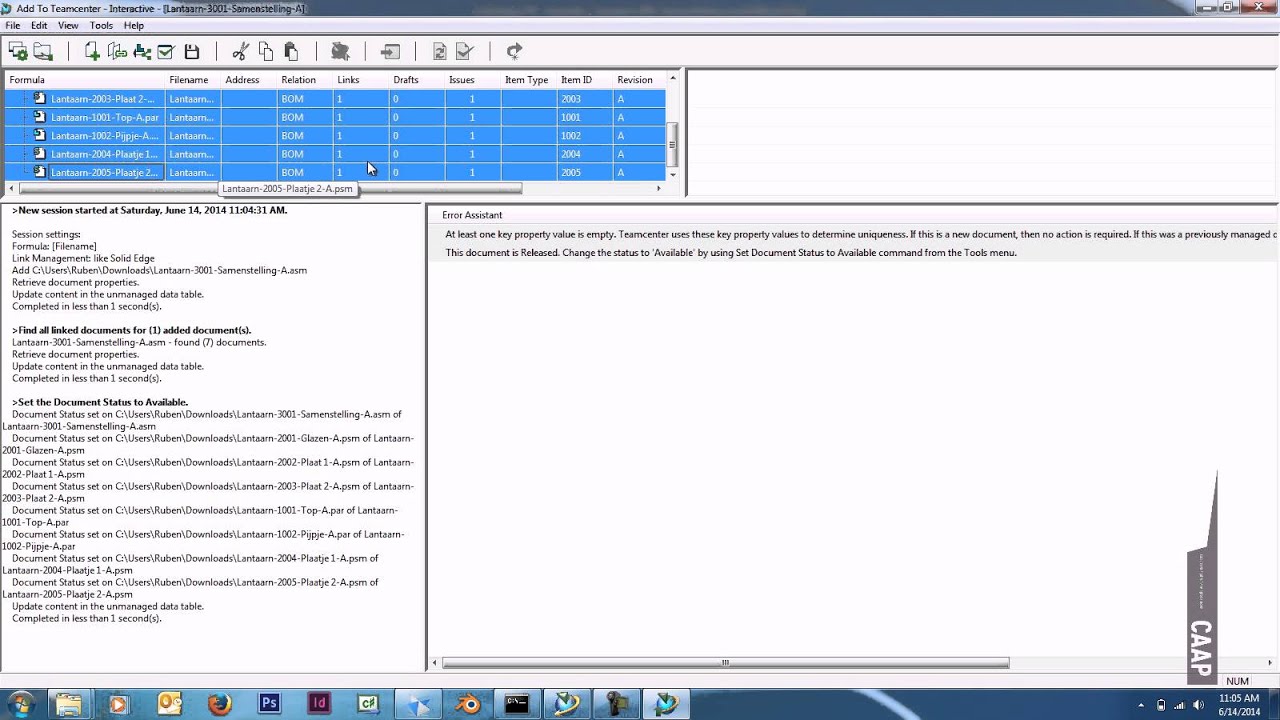1280x720 pixels.
Task: Click the Error Assistant horizontal scrollbar thumb
Action: (726, 662)
